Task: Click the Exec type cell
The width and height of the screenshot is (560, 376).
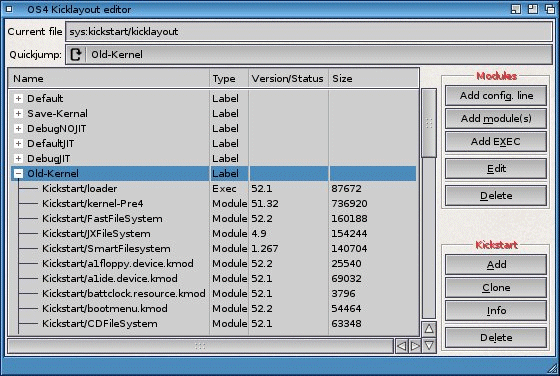Action: tap(224, 189)
